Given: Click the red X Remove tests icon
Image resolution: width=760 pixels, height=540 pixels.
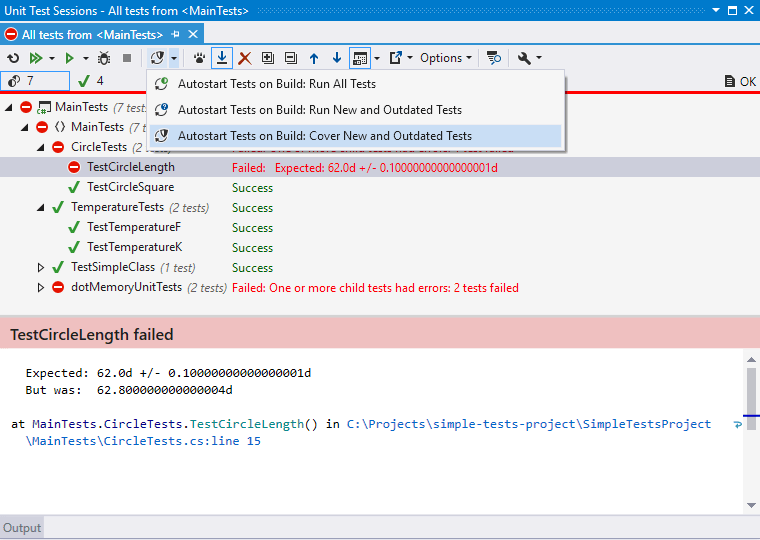Looking at the screenshot, I should [x=244, y=58].
